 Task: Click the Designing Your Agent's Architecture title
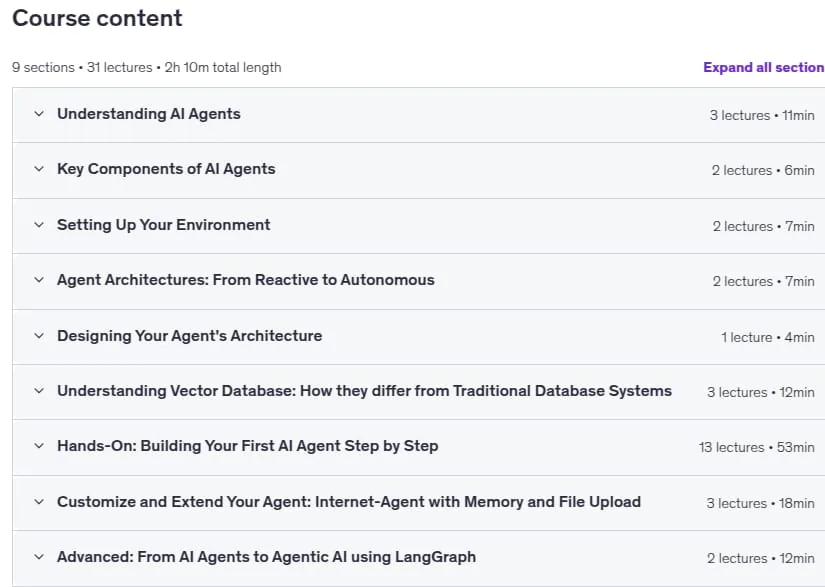click(x=189, y=336)
